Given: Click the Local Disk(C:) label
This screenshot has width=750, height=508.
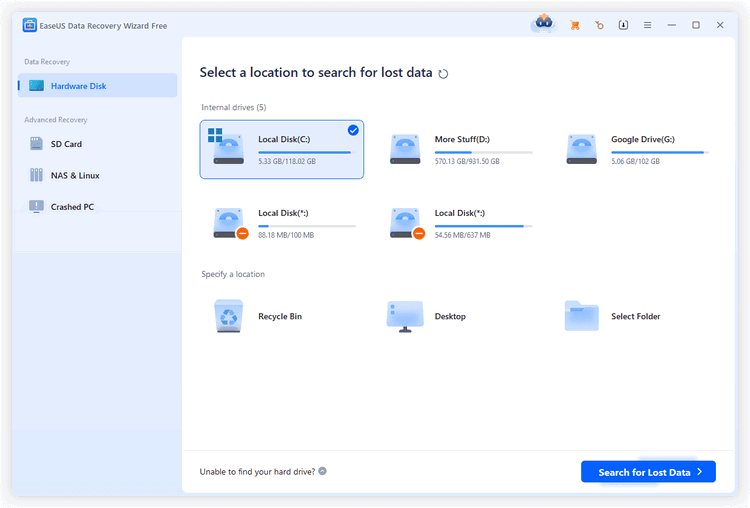Looking at the screenshot, I should coord(284,139).
